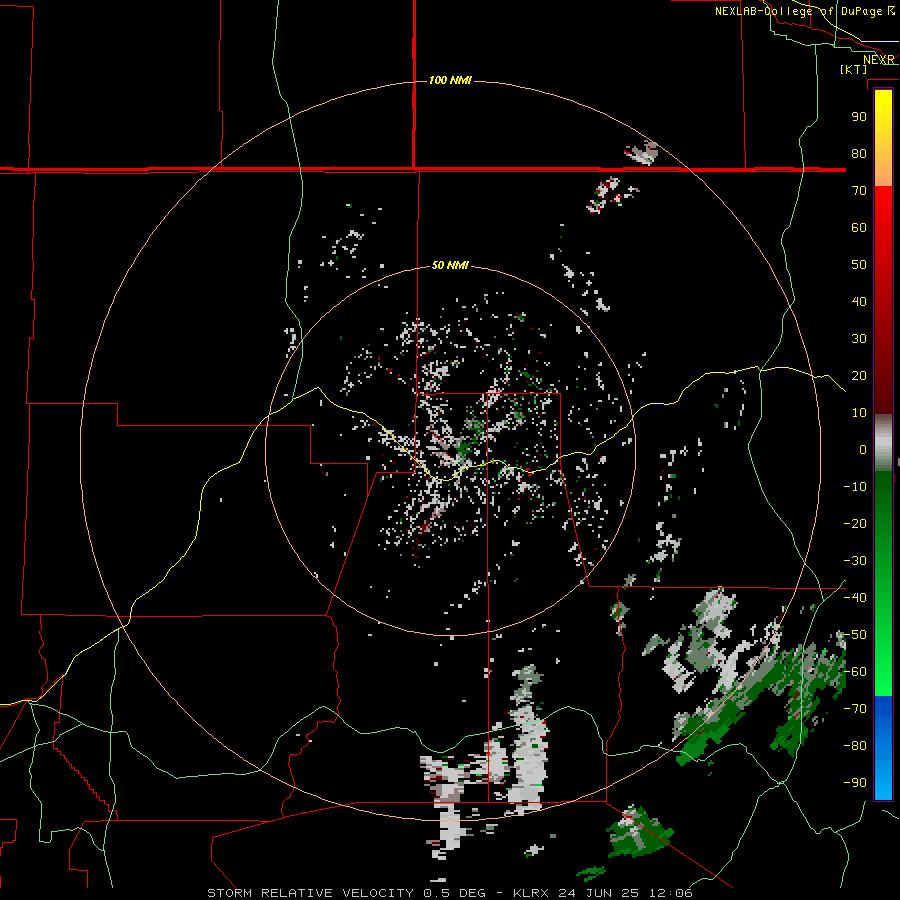This screenshot has width=900, height=900.
Task: Click the gray zero-velocity segment of color bar
Action: tap(883, 443)
